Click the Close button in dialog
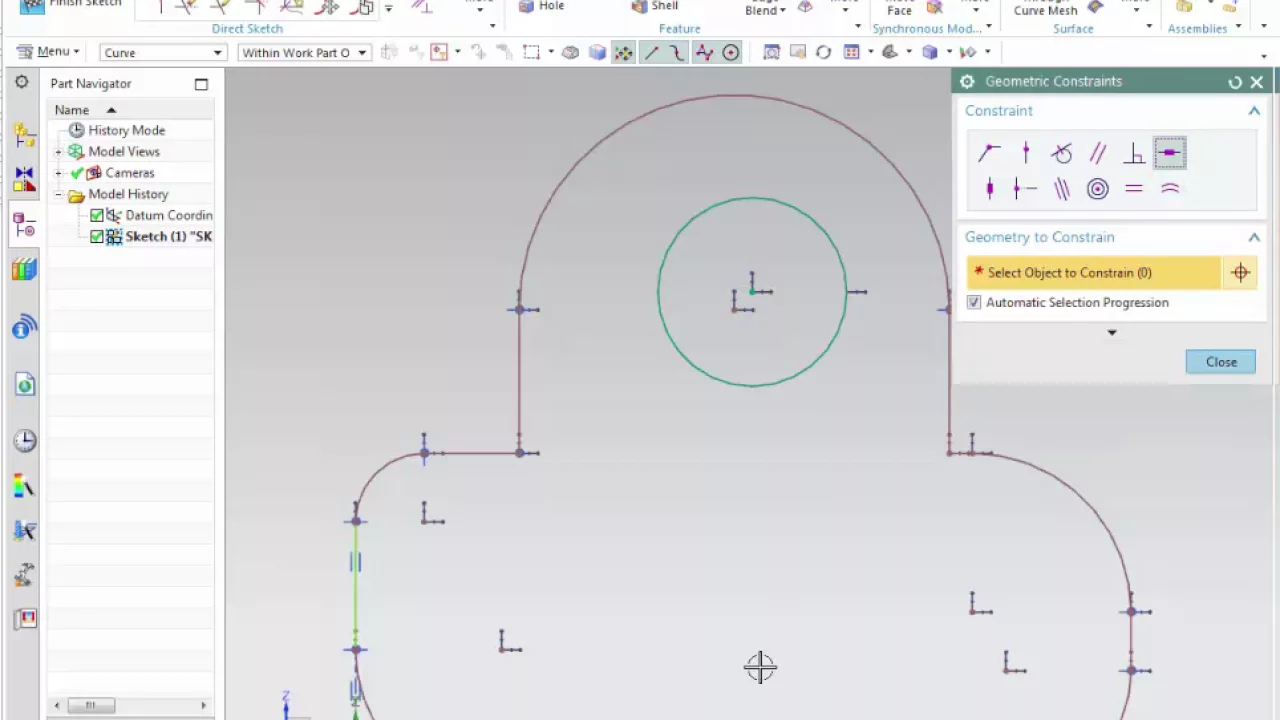This screenshot has height=720, width=1280. tap(1221, 362)
